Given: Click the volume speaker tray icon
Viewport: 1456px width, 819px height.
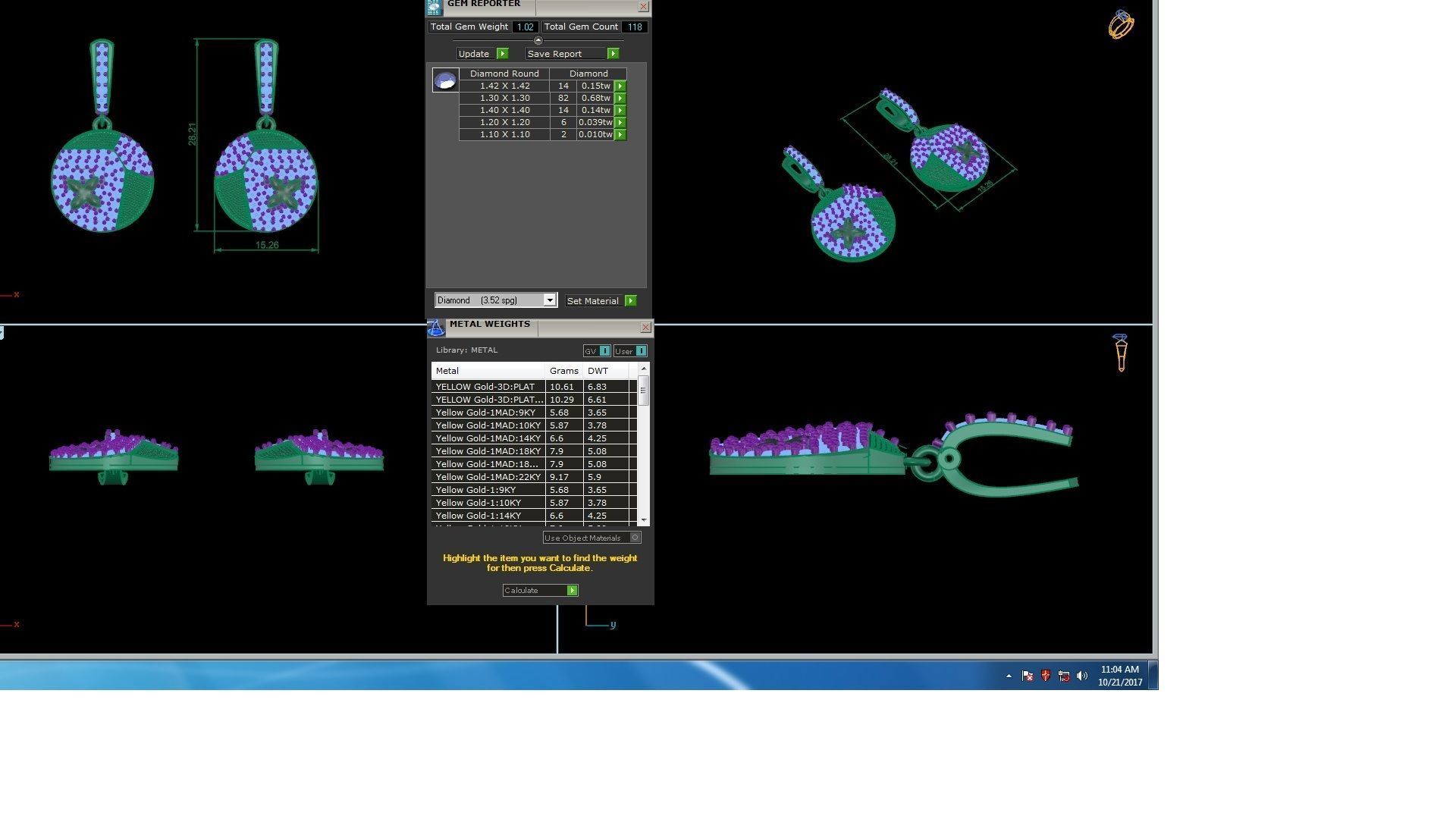Looking at the screenshot, I should point(1082,676).
